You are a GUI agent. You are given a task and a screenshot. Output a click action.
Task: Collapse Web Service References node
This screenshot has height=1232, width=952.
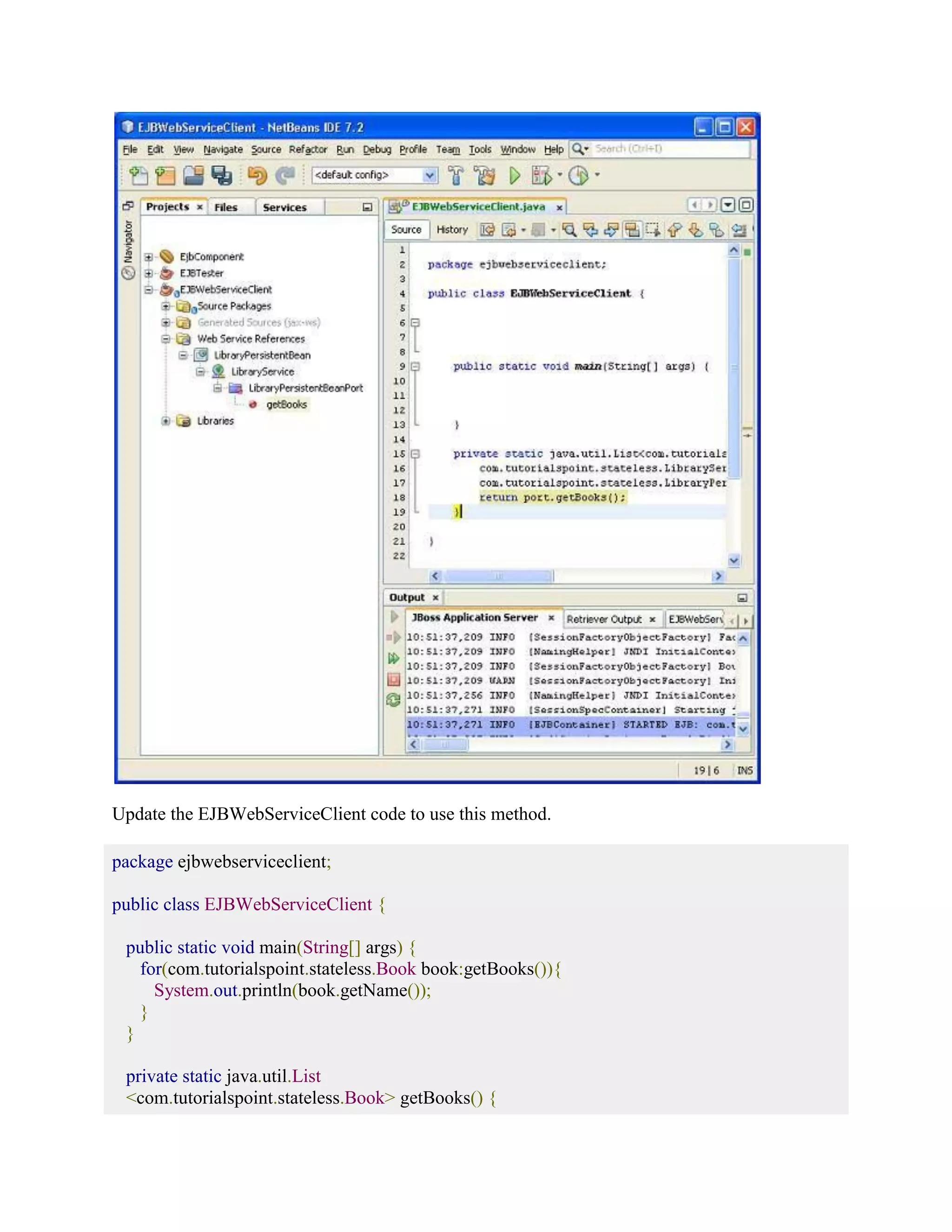click(x=166, y=339)
